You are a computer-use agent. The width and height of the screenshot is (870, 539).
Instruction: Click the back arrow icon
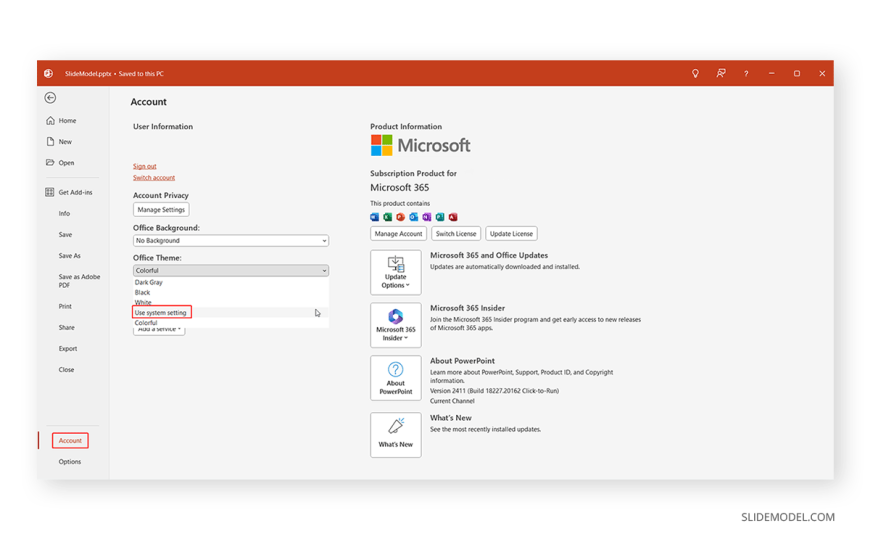pyautogui.click(x=50, y=98)
